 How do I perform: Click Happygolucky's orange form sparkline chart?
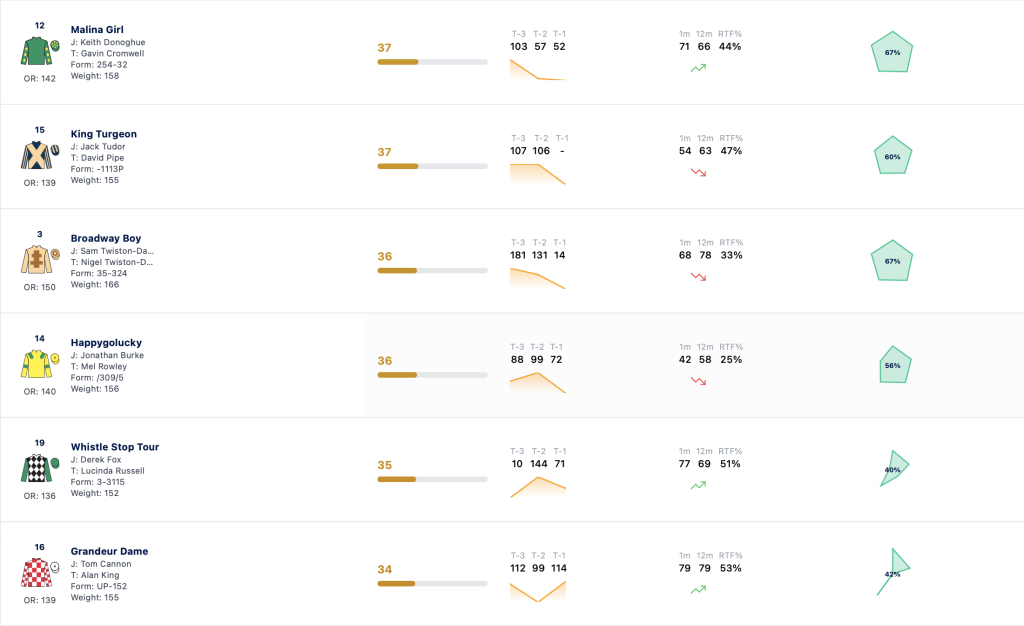(x=537, y=383)
